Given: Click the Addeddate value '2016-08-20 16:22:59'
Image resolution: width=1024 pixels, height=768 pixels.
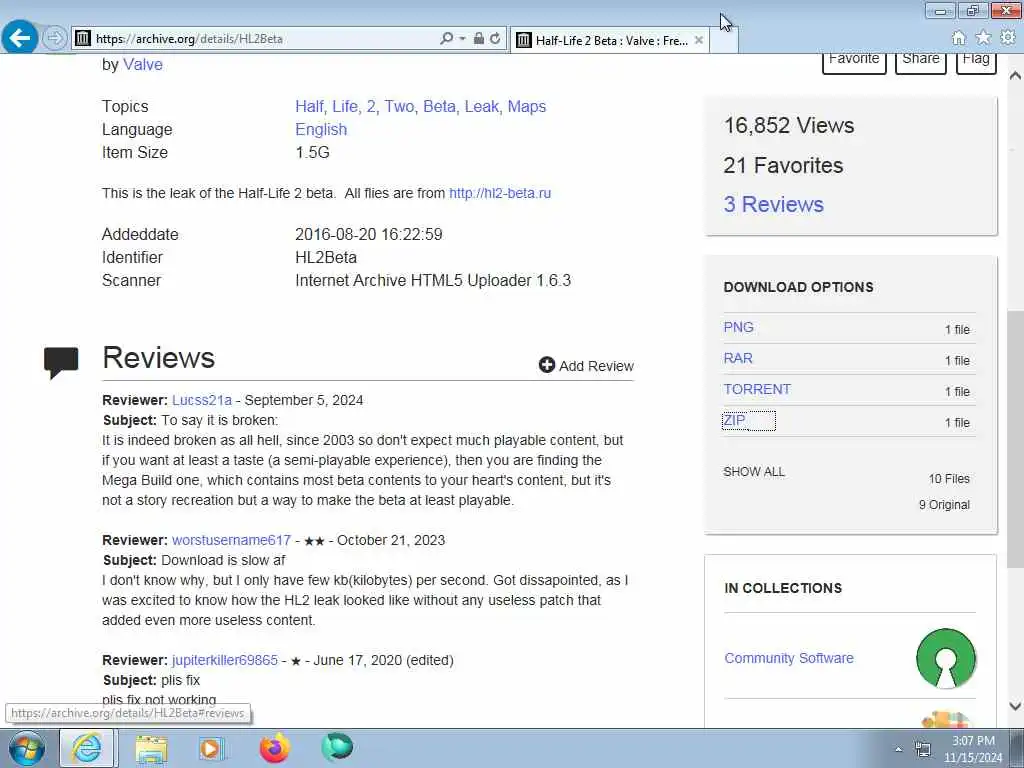Looking at the screenshot, I should (369, 234).
